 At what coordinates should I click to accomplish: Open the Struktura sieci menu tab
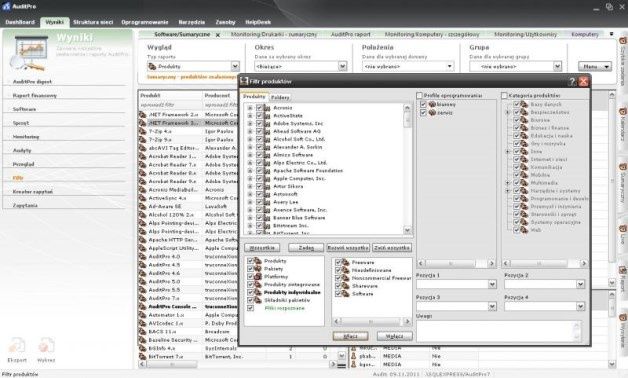click(x=93, y=22)
